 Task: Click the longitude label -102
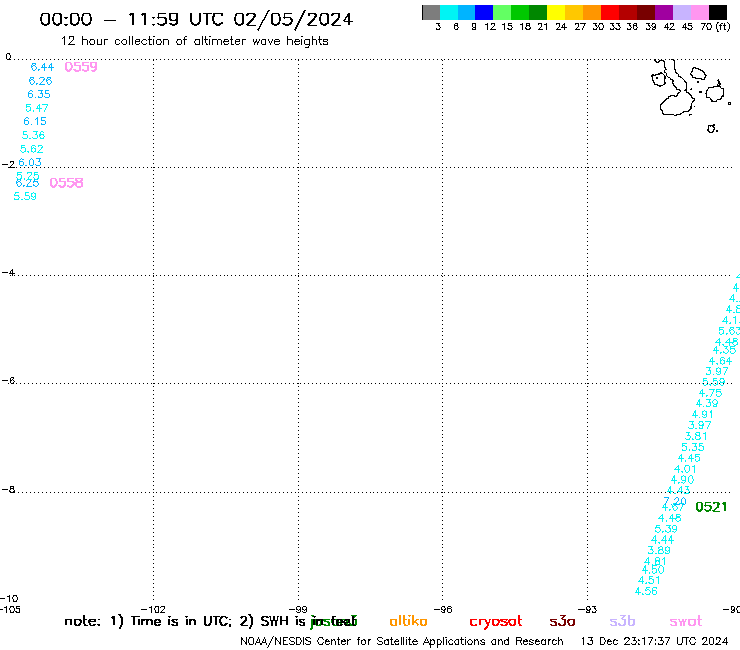(153, 609)
